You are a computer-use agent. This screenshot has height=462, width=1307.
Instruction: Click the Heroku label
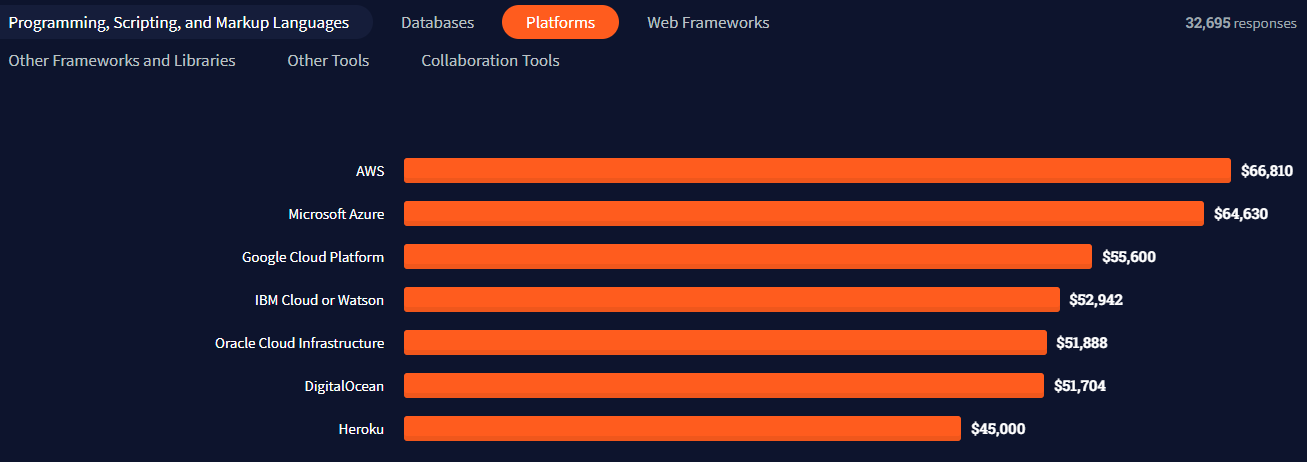click(361, 429)
